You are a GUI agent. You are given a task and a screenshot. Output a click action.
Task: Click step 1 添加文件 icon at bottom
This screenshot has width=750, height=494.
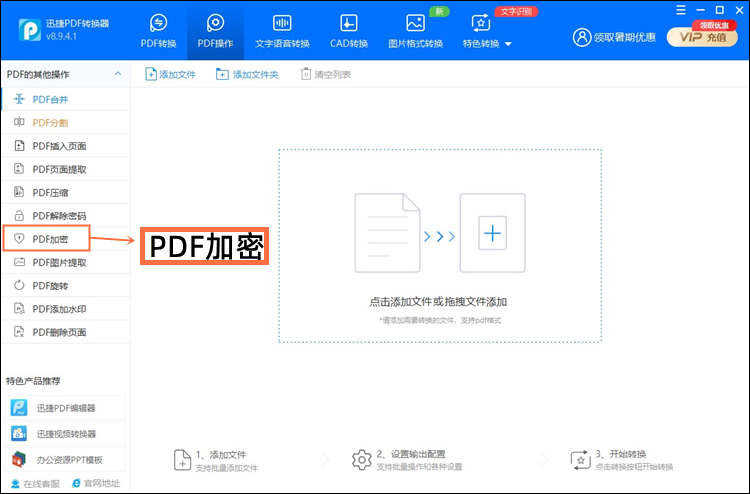[x=182, y=460]
